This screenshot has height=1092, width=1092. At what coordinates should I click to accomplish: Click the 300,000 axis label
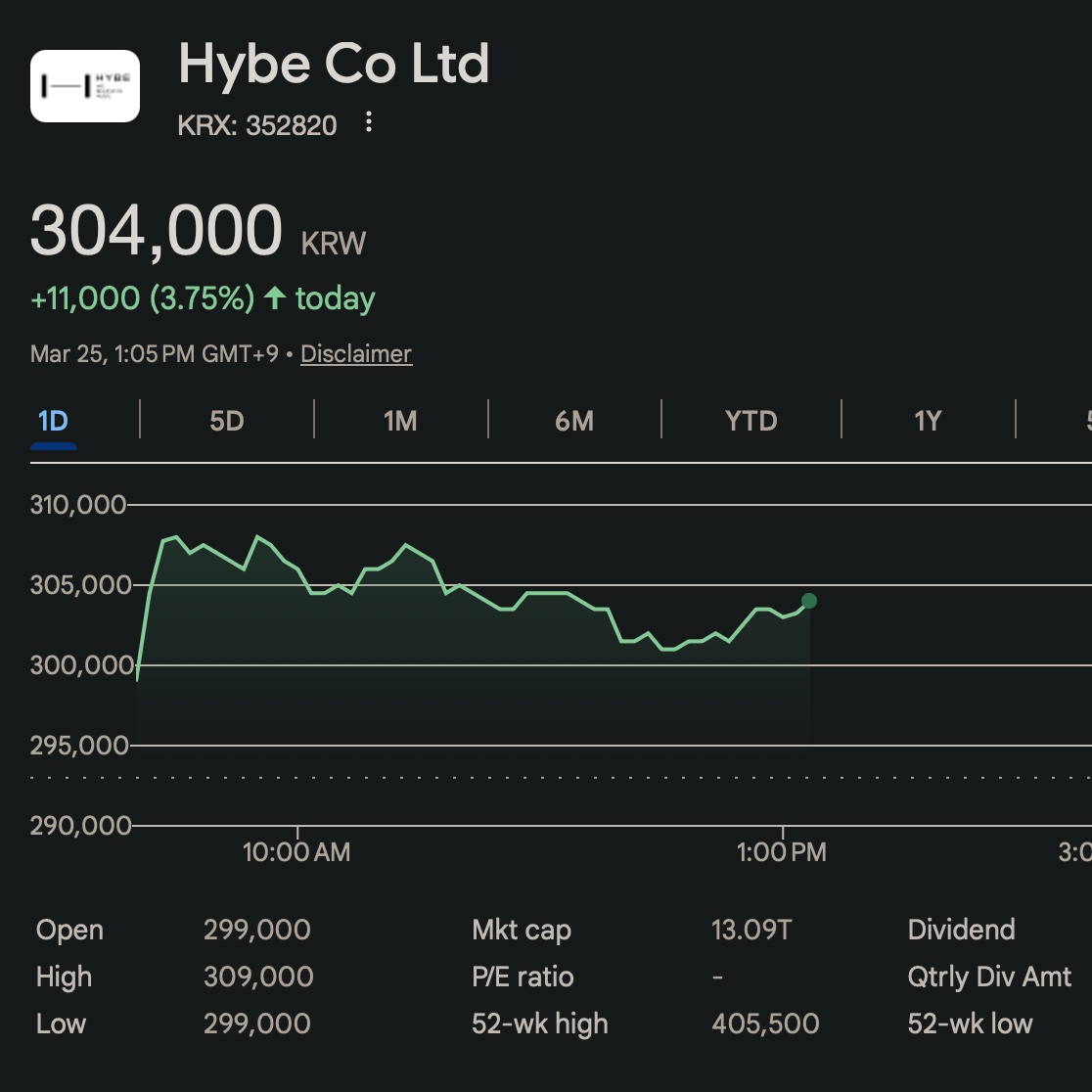82,665
